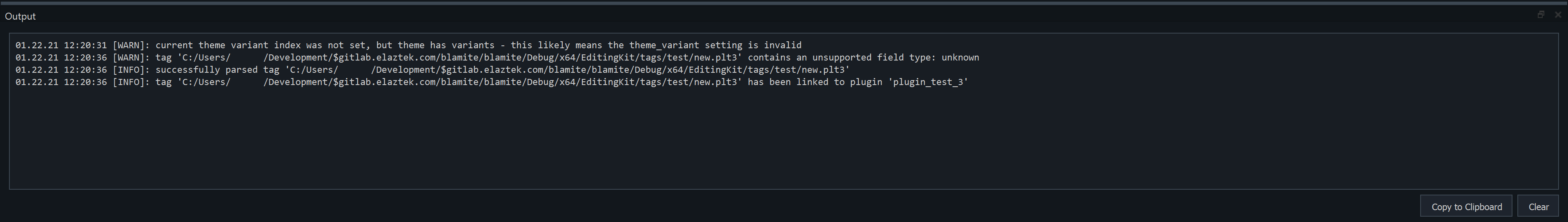Undock the Output panel with float icon

[1541, 15]
